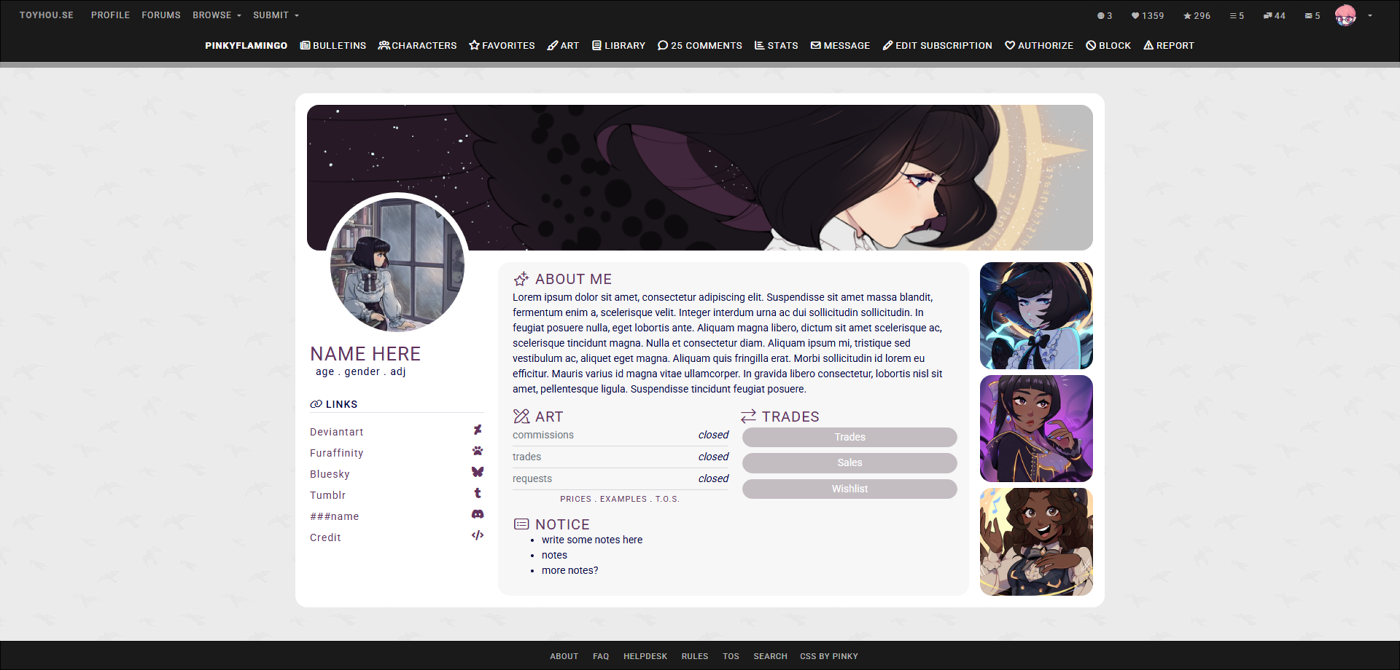The width and height of the screenshot is (1400, 670).
Task: Open the first artwork thumbnail with blue lightning
Action: coord(1036,315)
